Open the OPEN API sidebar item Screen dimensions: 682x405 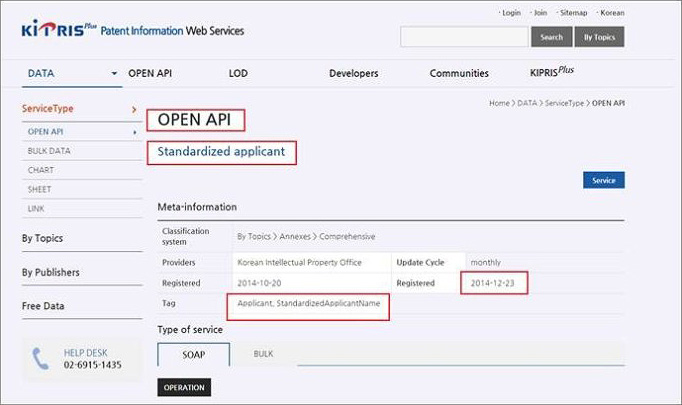point(46,132)
